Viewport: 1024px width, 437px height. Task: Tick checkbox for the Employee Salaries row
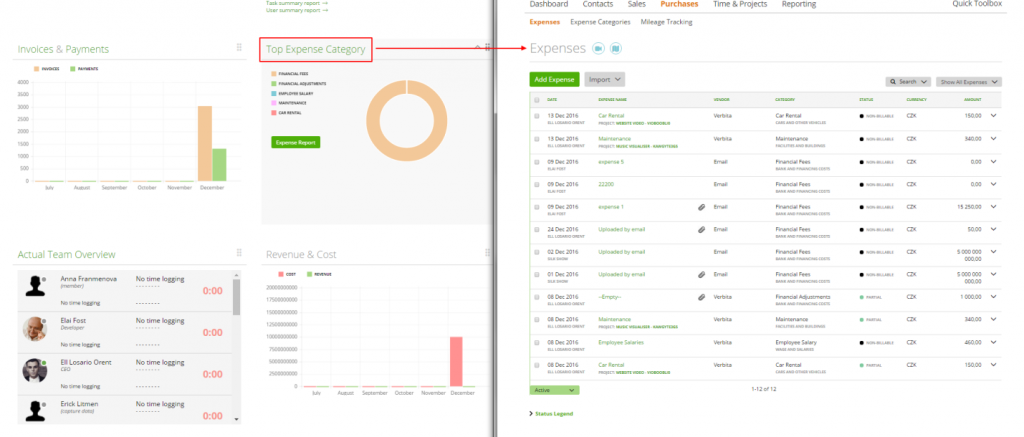(x=537, y=342)
